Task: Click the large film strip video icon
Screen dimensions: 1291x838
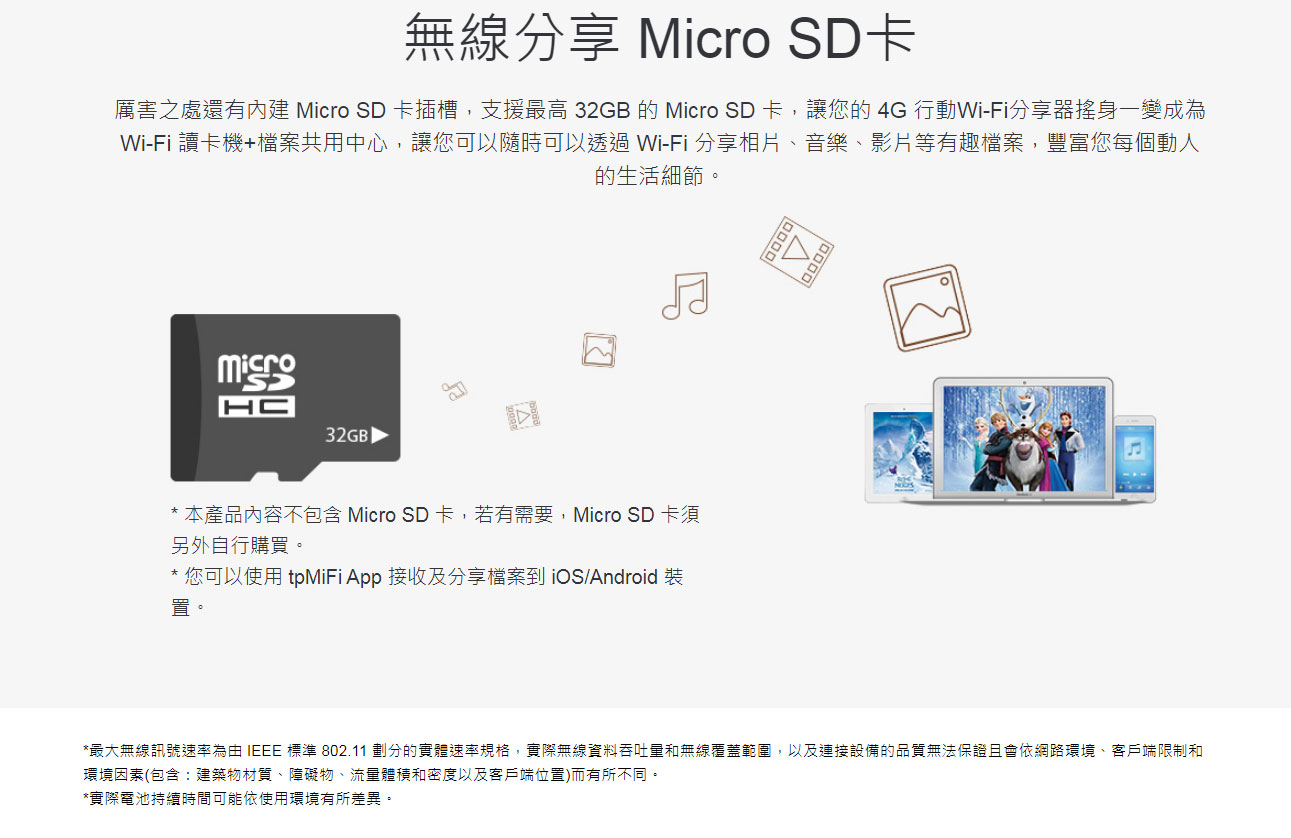Action: pos(796,251)
